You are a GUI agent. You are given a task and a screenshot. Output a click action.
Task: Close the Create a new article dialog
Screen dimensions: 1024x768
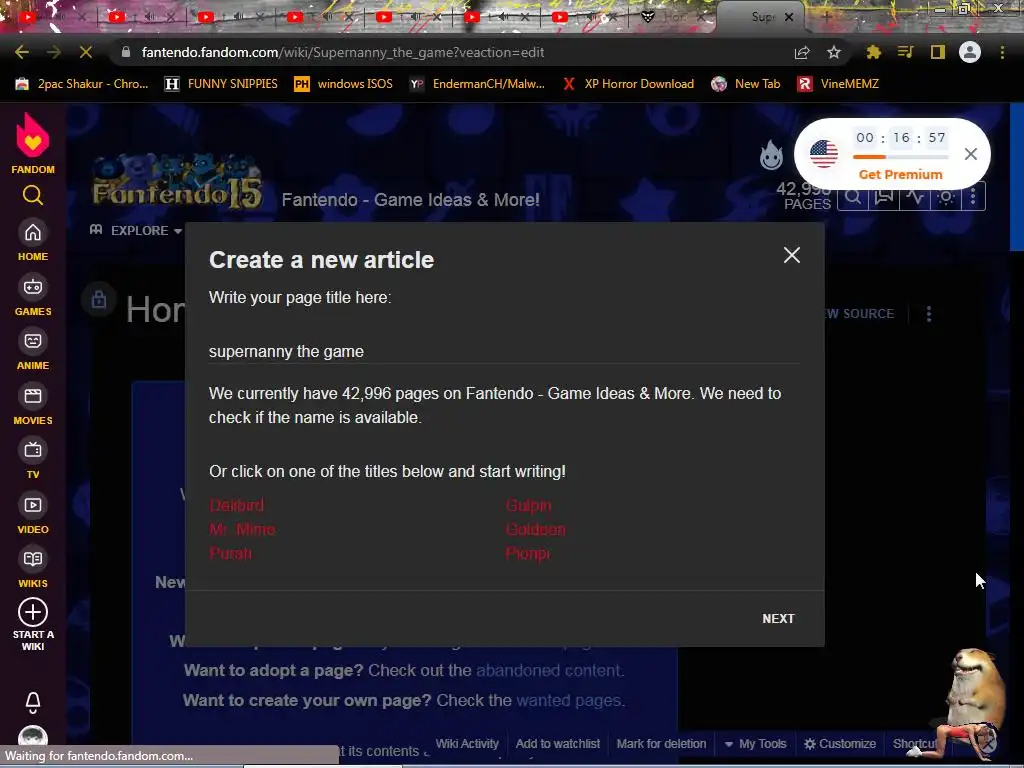pos(792,255)
